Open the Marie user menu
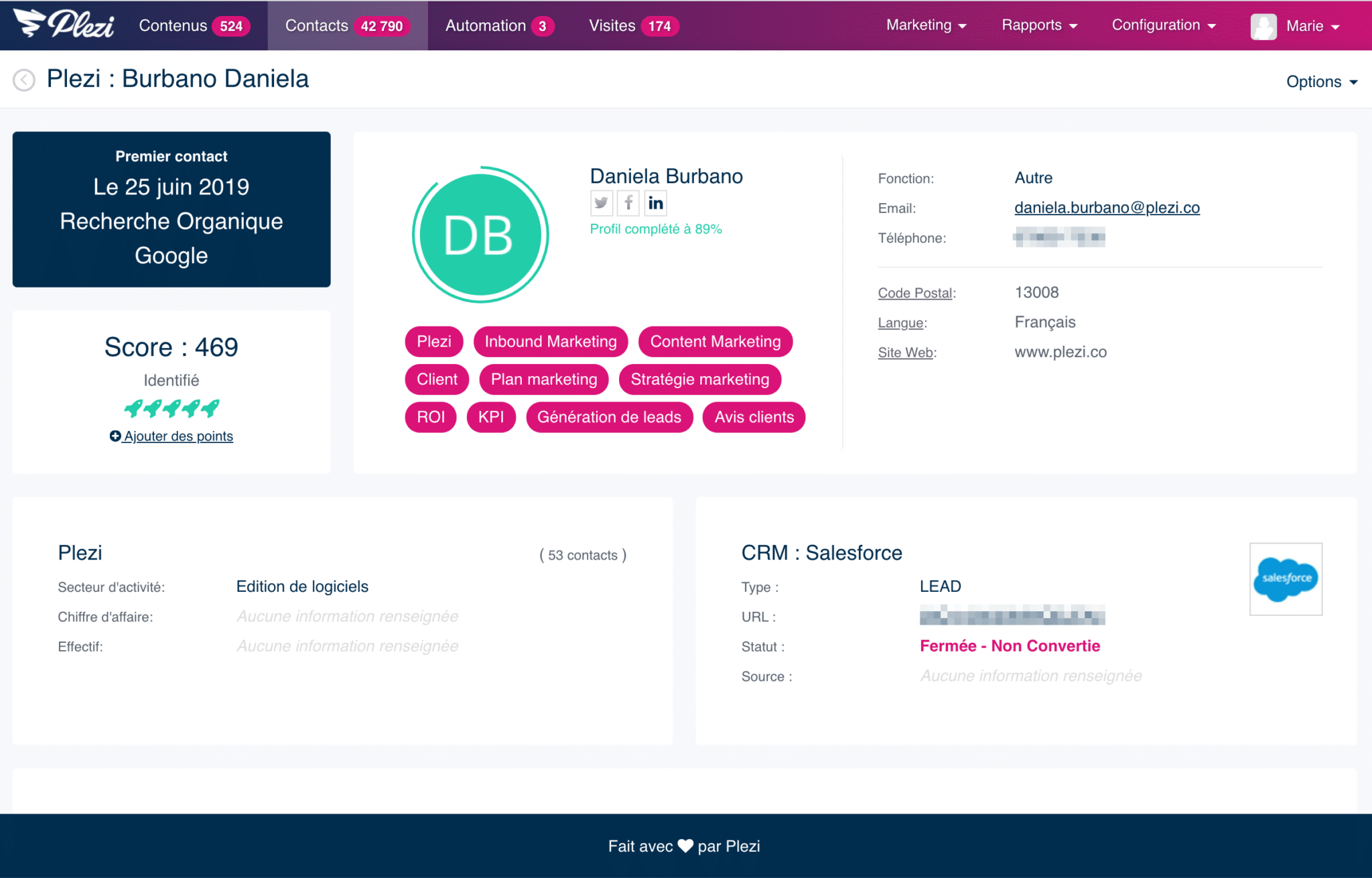 click(1312, 26)
